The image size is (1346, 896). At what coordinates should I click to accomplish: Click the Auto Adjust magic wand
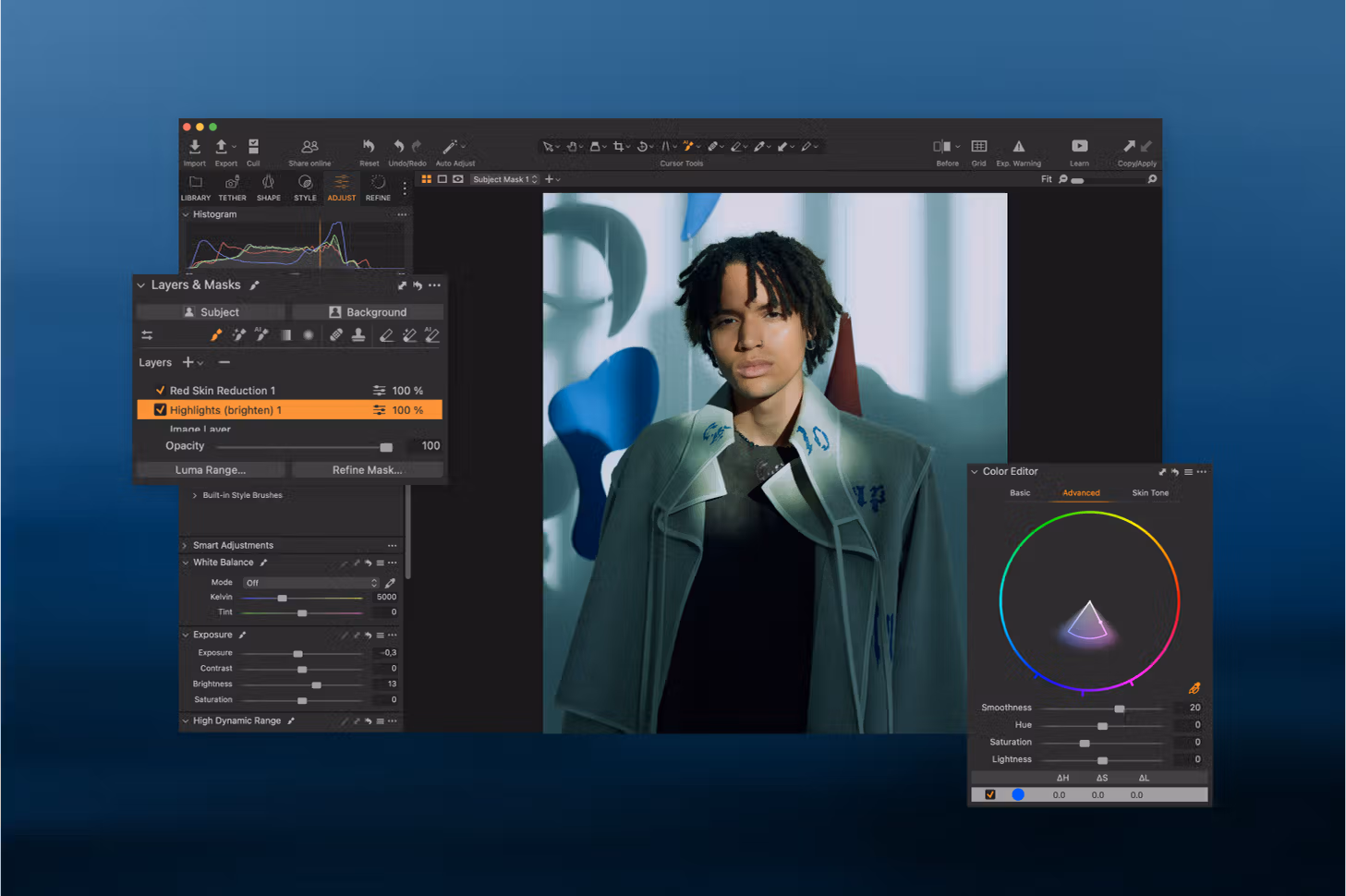click(450, 148)
